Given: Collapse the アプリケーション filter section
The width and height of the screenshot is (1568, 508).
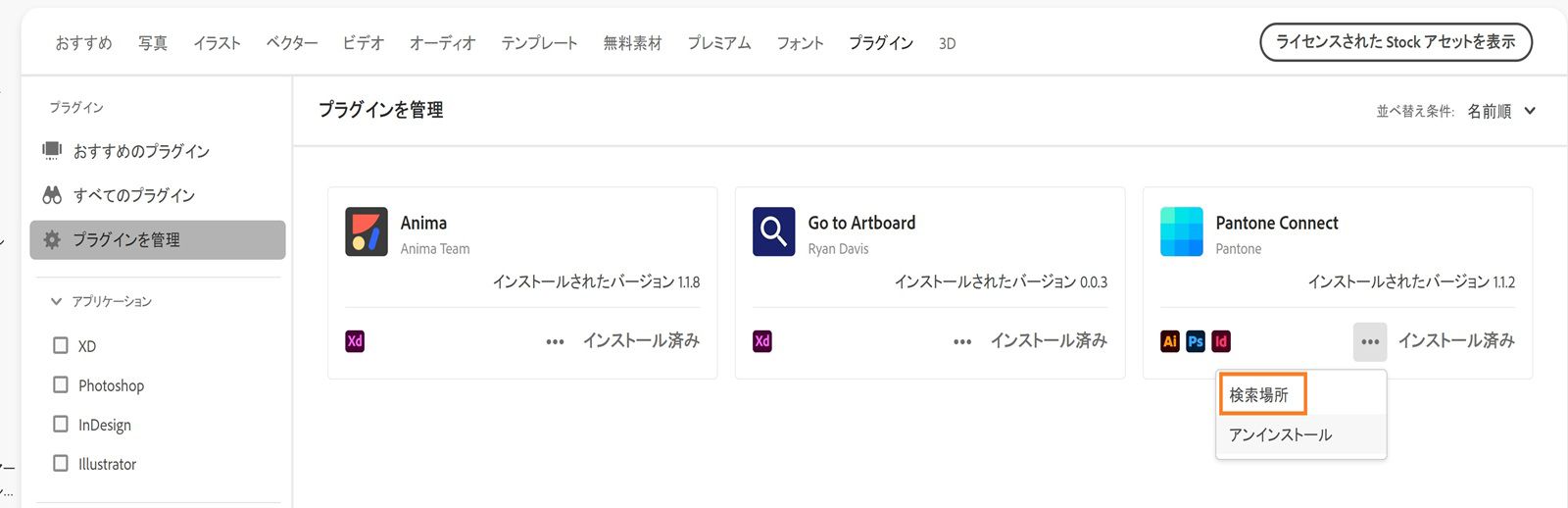Looking at the screenshot, I should (x=56, y=301).
